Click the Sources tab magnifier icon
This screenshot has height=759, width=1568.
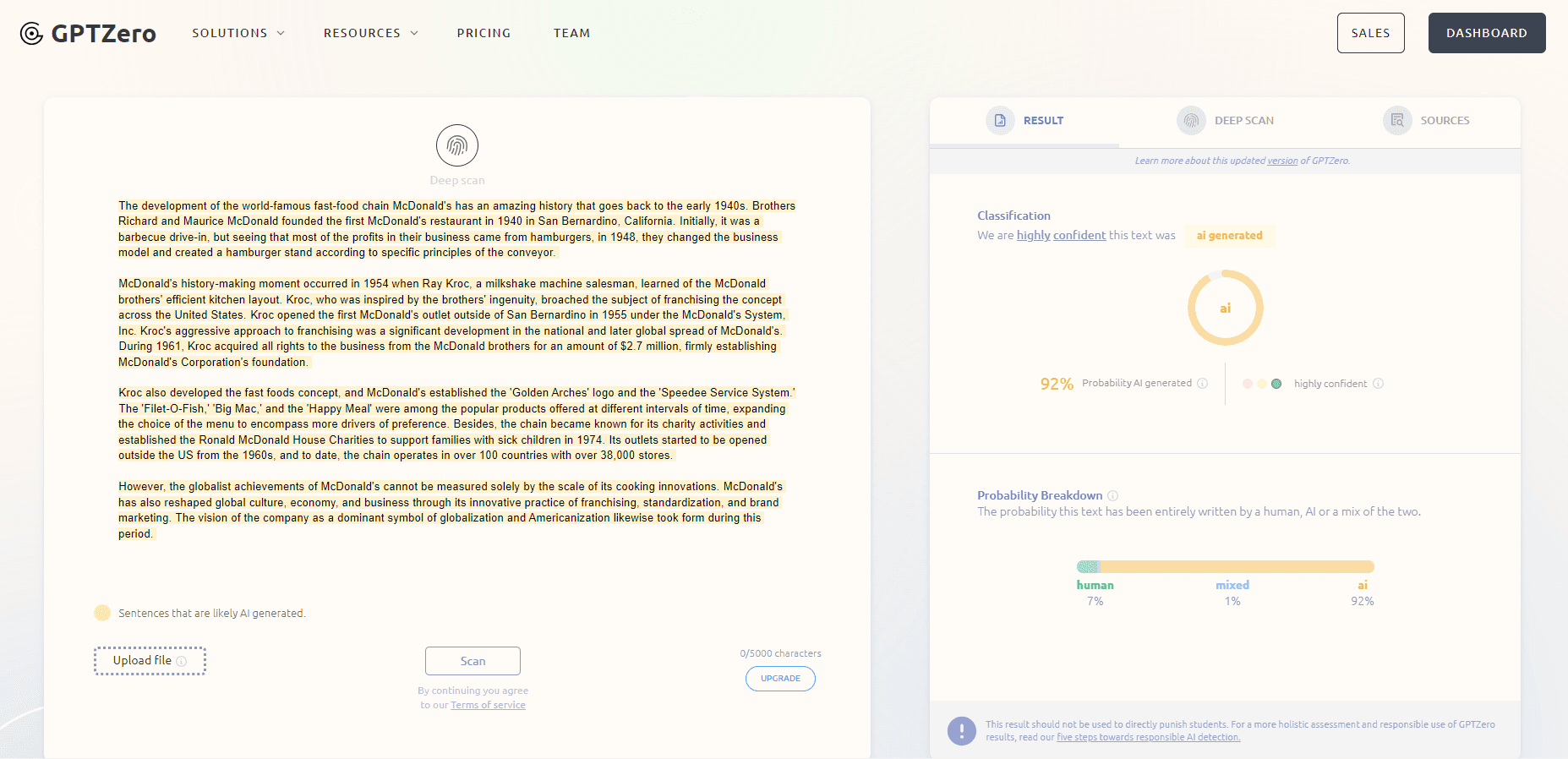coord(1397,121)
